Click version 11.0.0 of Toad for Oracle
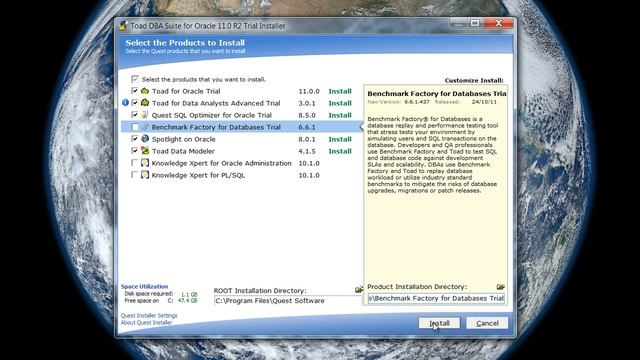640x360 pixels. coord(309,91)
